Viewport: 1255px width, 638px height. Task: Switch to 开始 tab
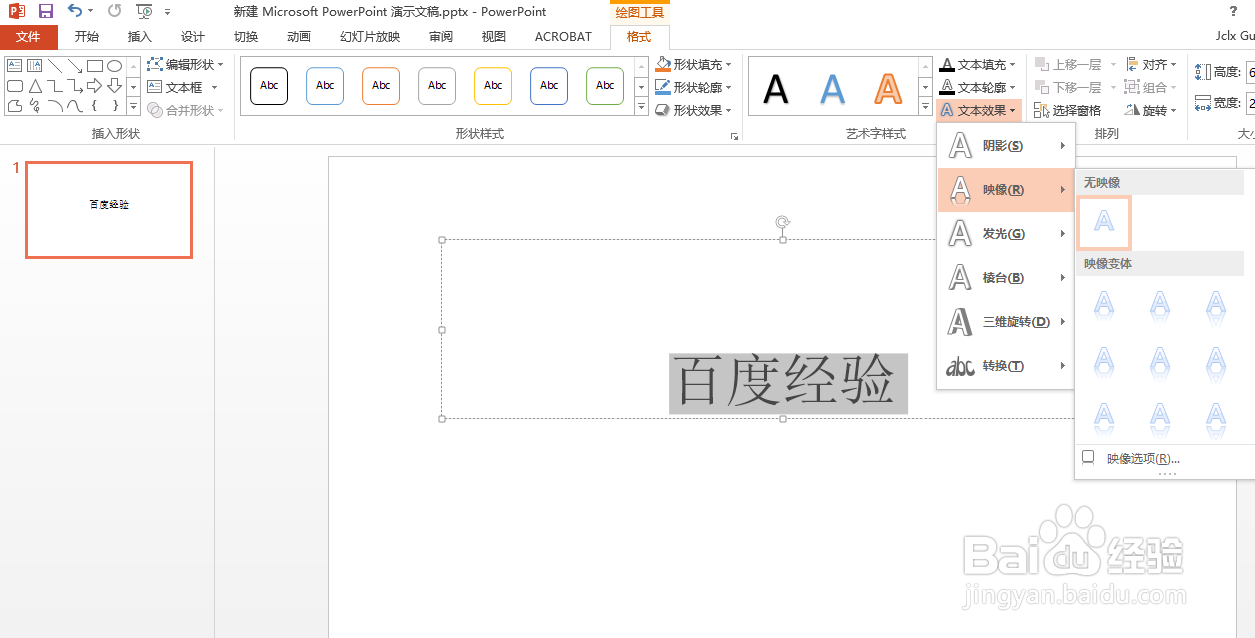(87, 37)
